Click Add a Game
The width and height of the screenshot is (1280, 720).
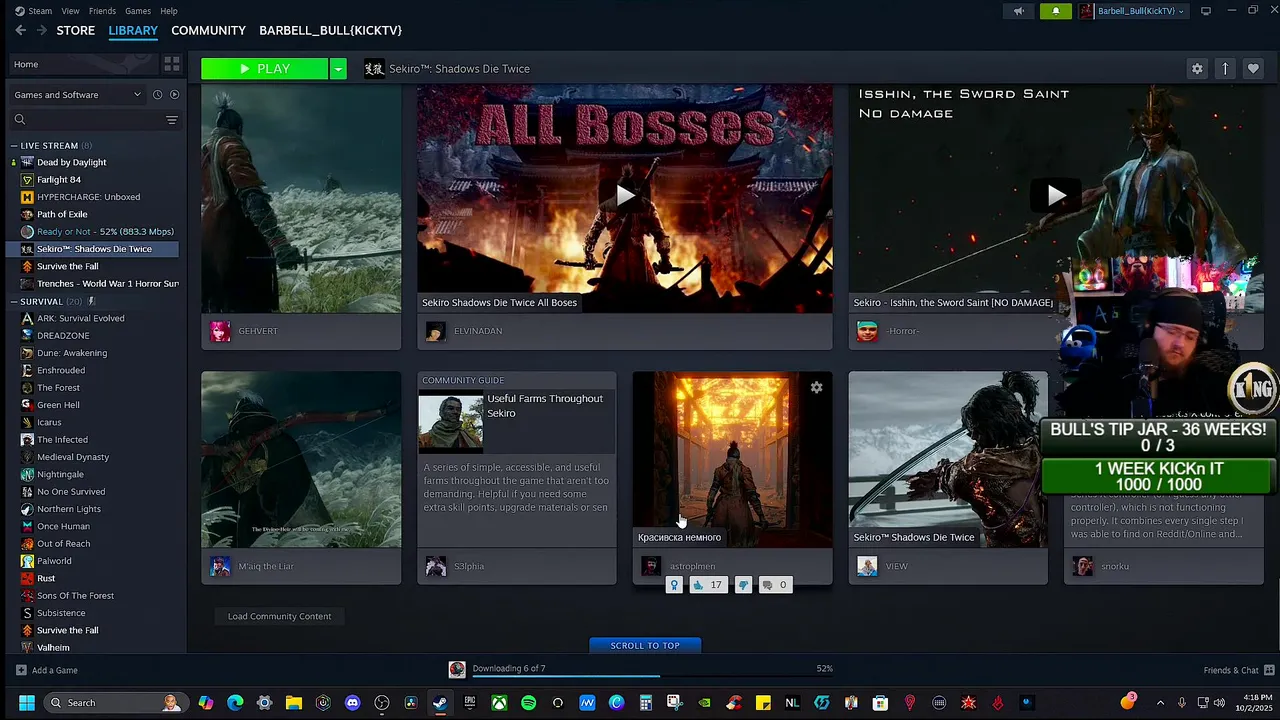pyautogui.click(x=47, y=670)
